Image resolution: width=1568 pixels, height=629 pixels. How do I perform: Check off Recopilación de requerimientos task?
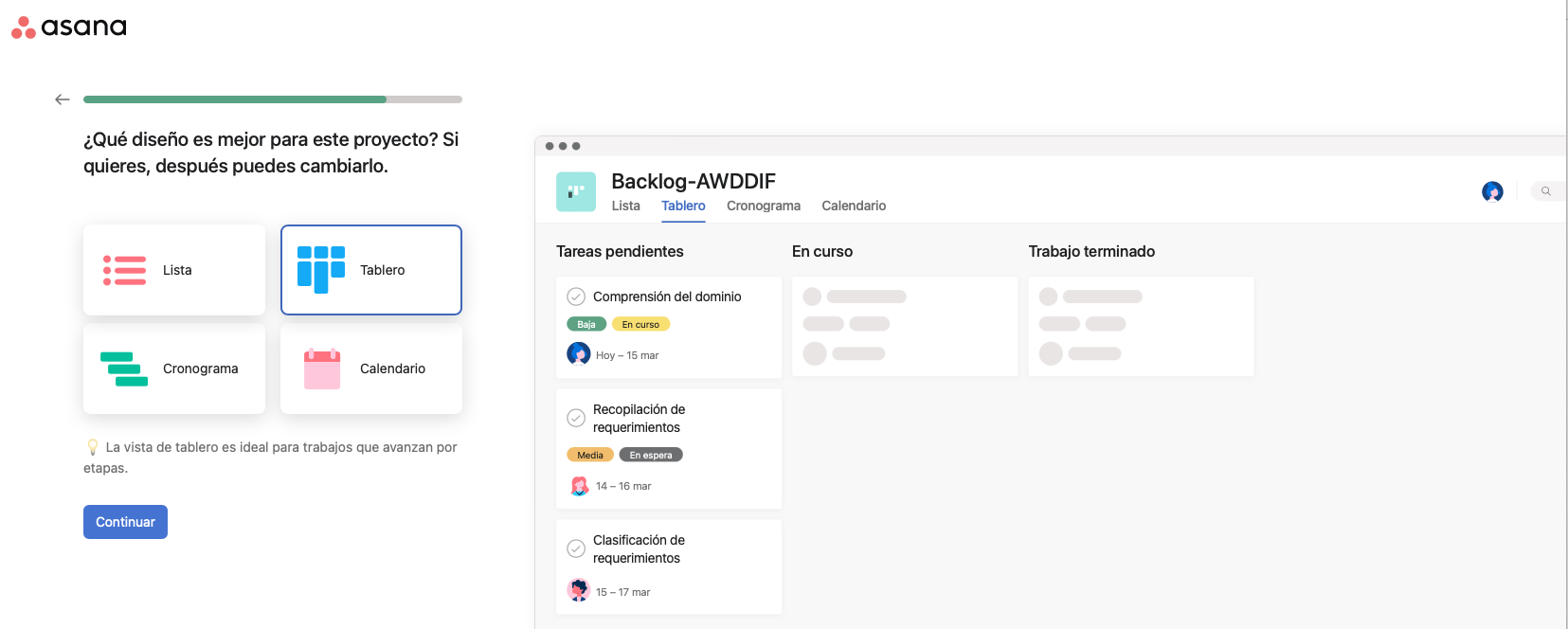point(576,418)
